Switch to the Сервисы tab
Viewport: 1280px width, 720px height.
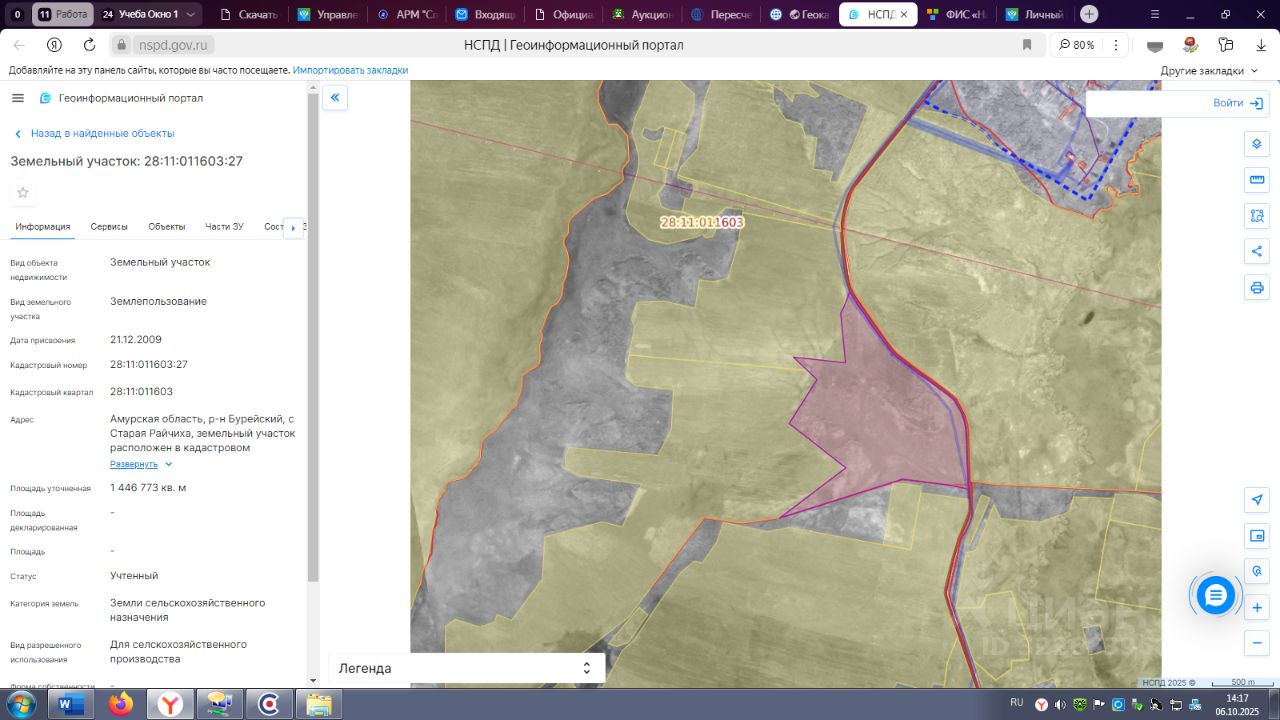(x=109, y=227)
